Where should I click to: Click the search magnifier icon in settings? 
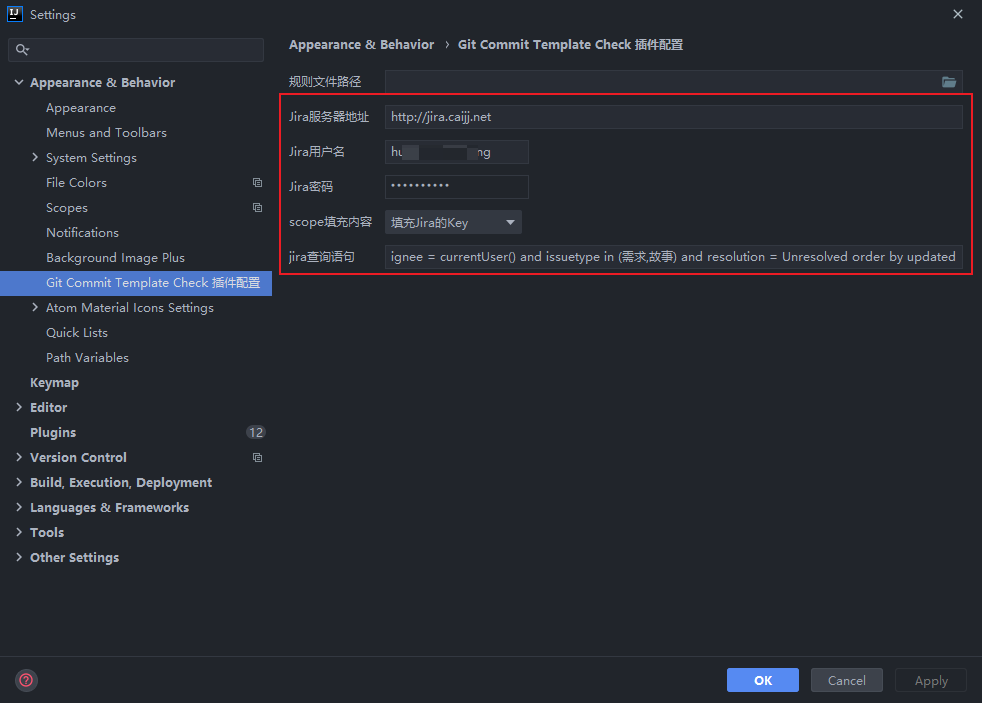[23, 50]
